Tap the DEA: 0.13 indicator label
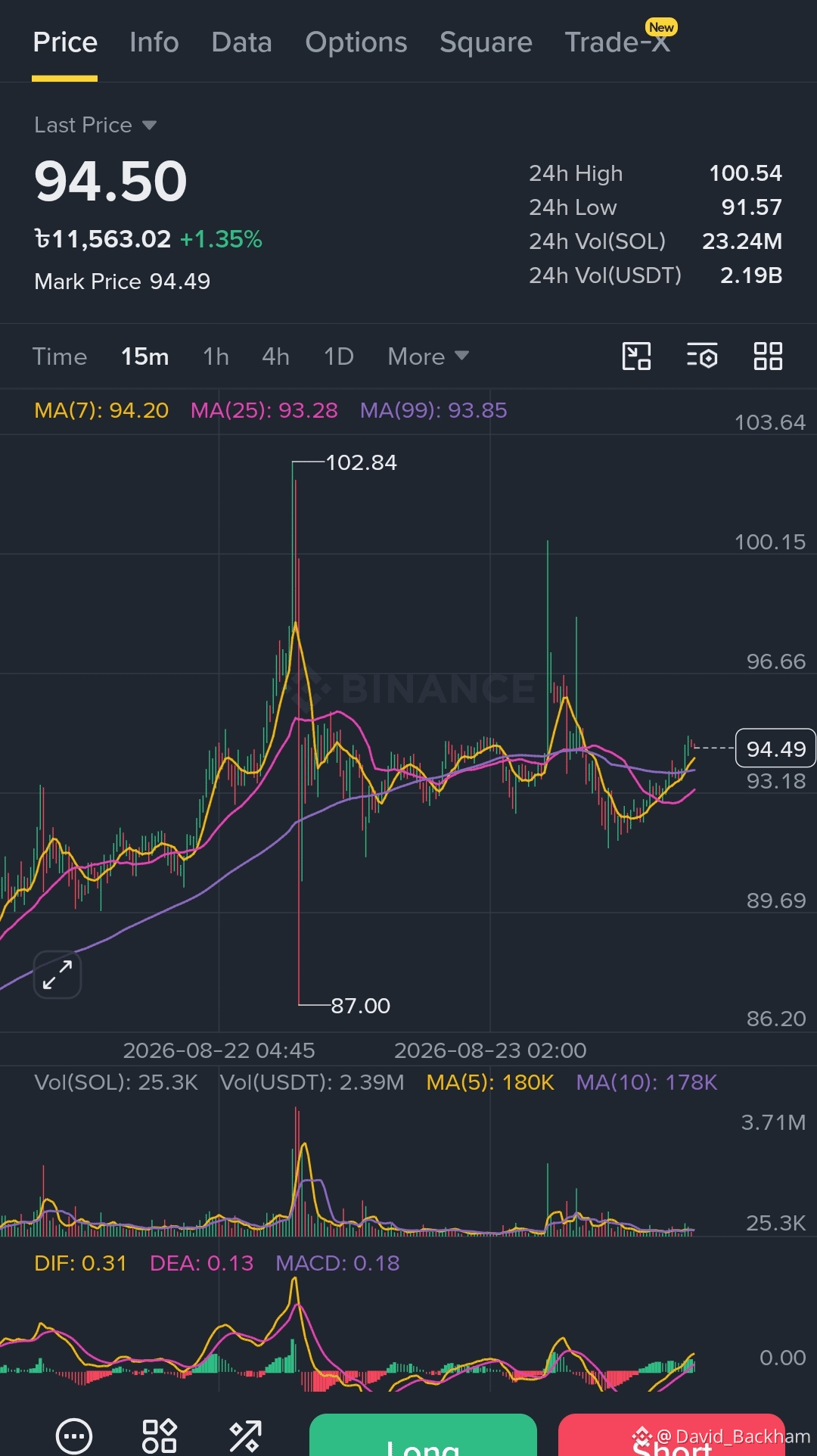Viewport: 817px width, 1456px height. (x=201, y=1263)
